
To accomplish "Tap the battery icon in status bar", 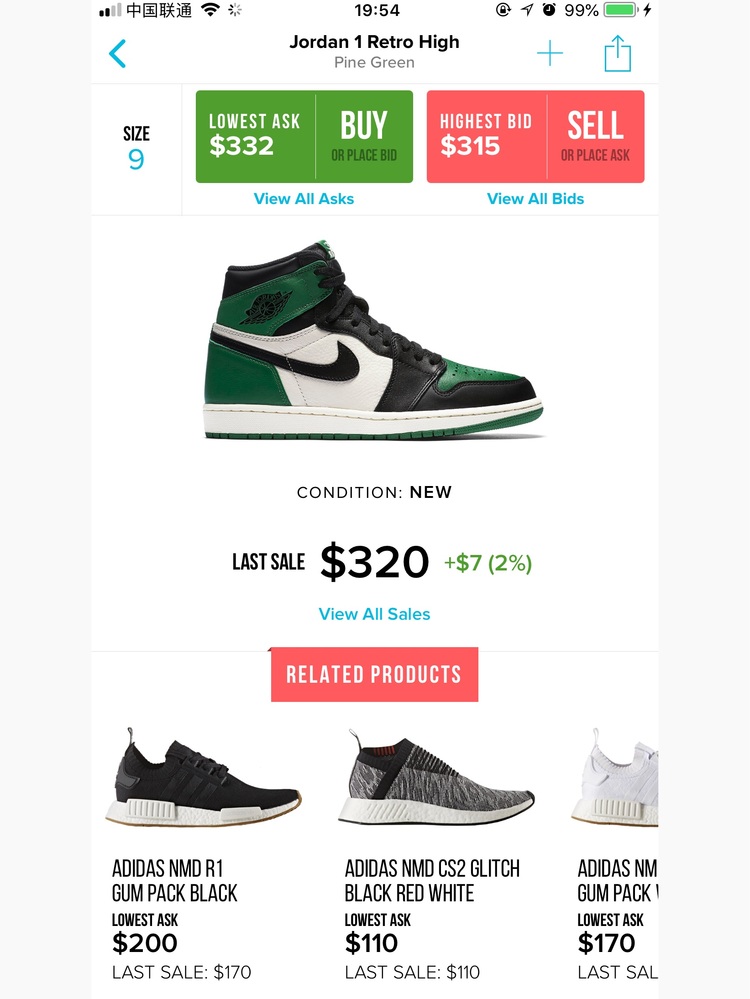I will [621, 10].
